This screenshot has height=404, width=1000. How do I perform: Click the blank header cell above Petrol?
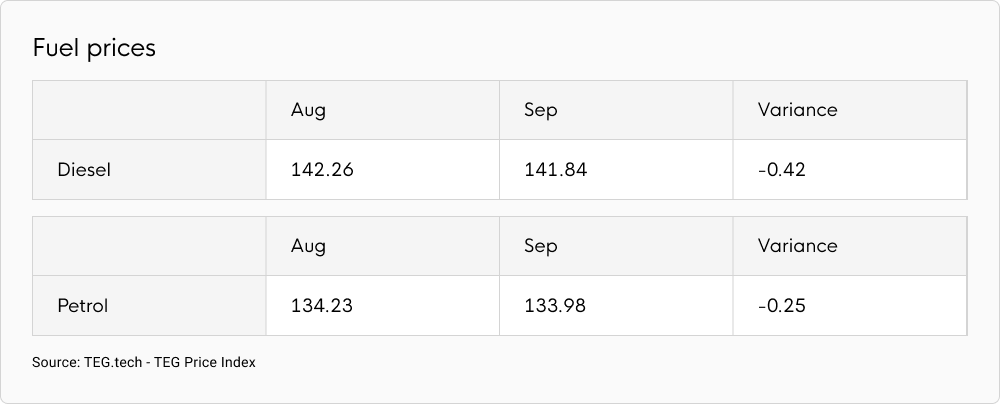(x=149, y=246)
